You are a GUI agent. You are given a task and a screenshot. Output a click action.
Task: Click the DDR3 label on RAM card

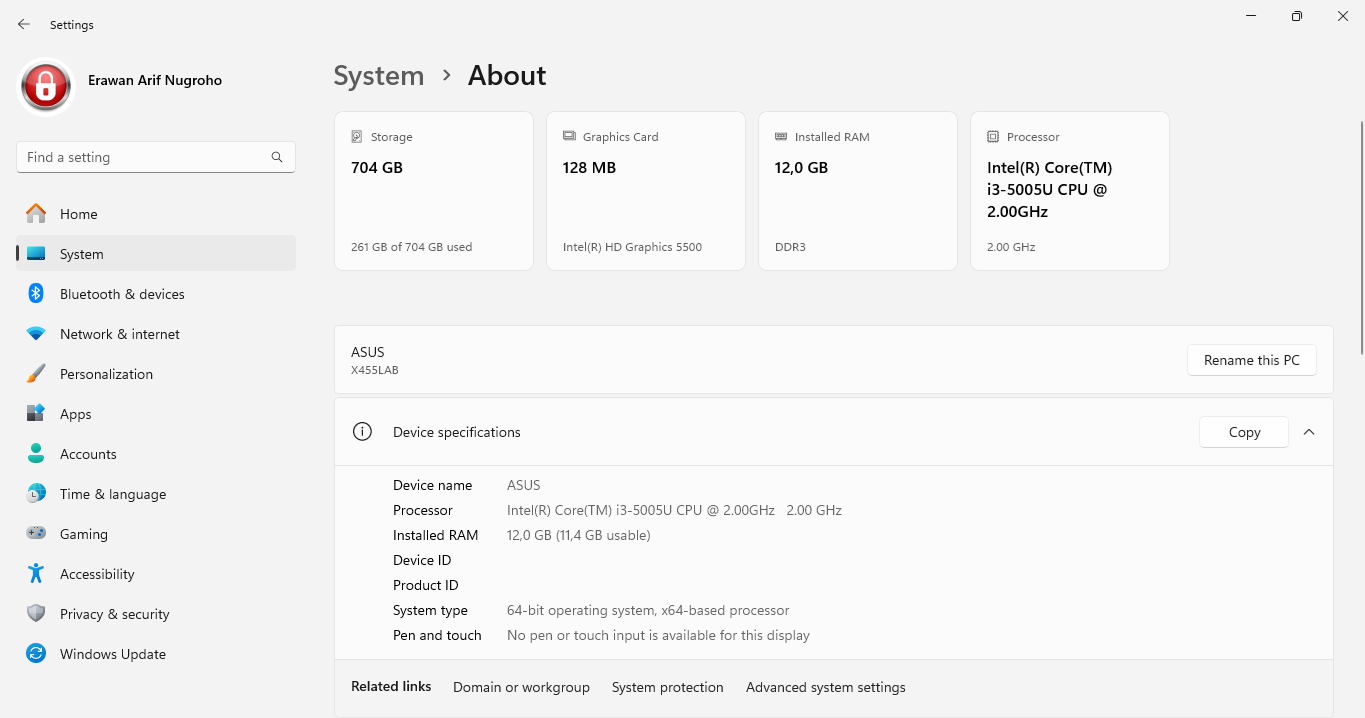(791, 247)
